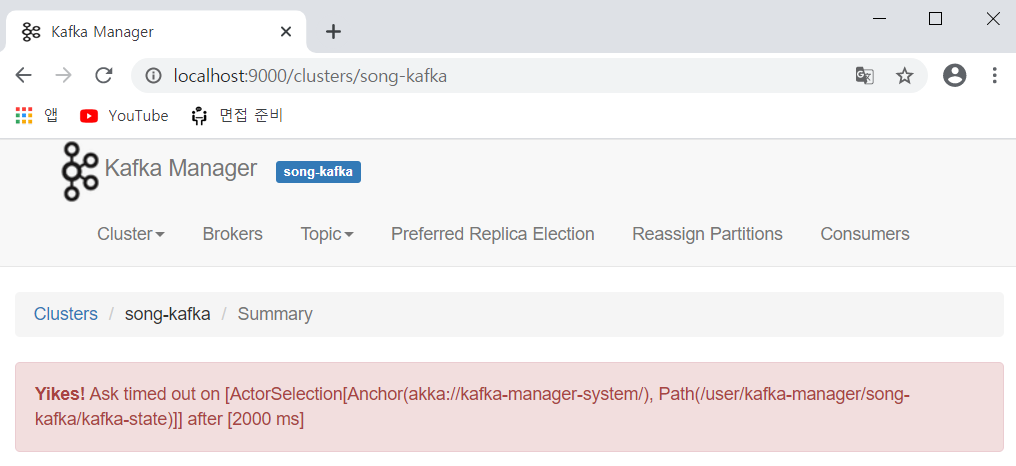
Task: Go back using the browser back arrow
Action: tap(24, 76)
